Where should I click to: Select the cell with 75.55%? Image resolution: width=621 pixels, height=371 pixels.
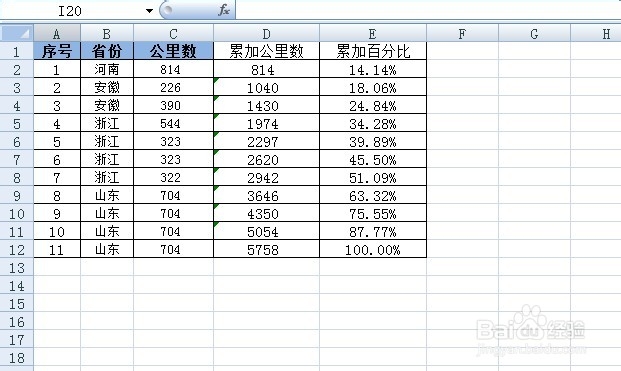(373, 213)
